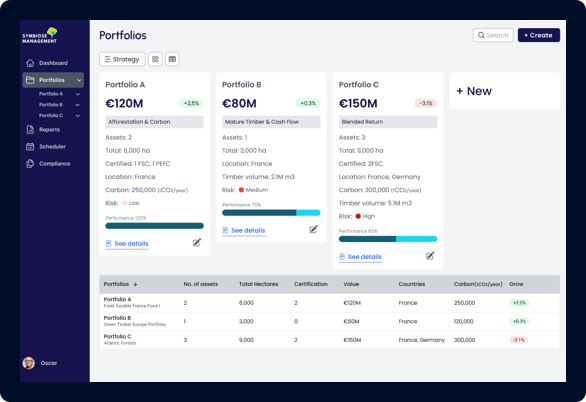Click the Symbiose Management logo
Image resolution: width=586 pixels, height=402 pixels.
coord(40,35)
